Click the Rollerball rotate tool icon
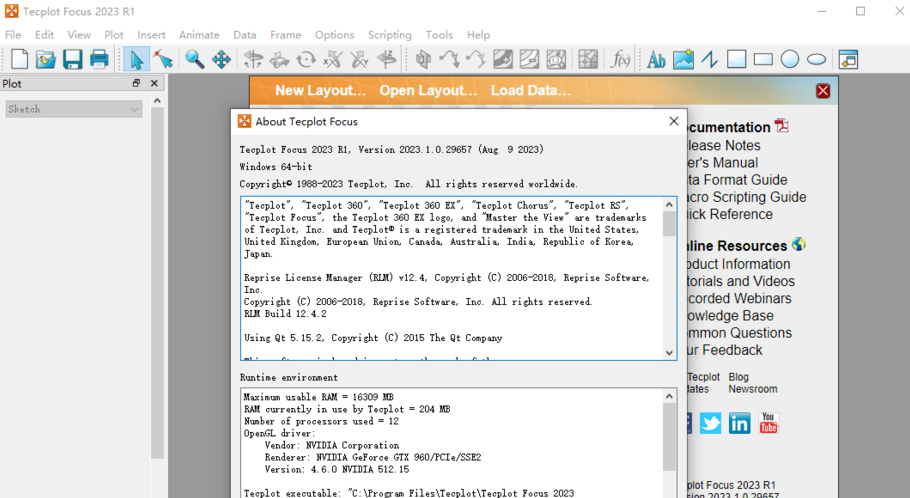Viewport: 910px width, 498px height. (280, 59)
